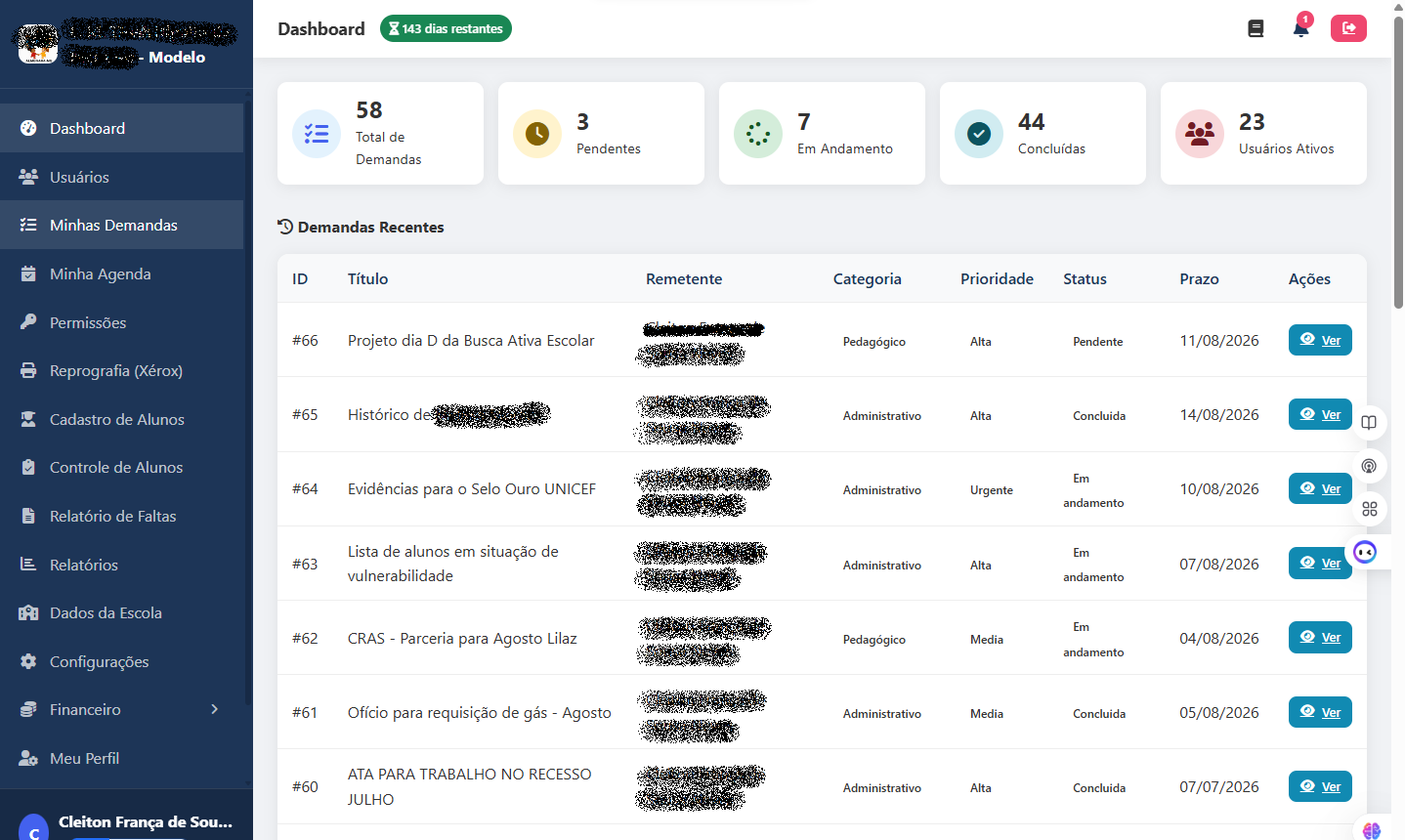The image size is (1405, 840).
Task: Open Meu Perfil in the sidebar
Action: click(x=121, y=758)
